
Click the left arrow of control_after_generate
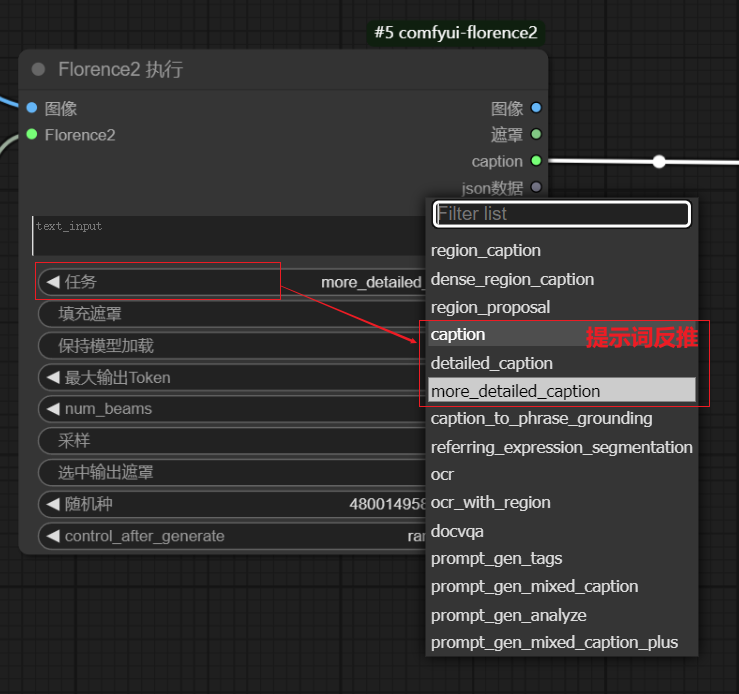(x=53, y=536)
